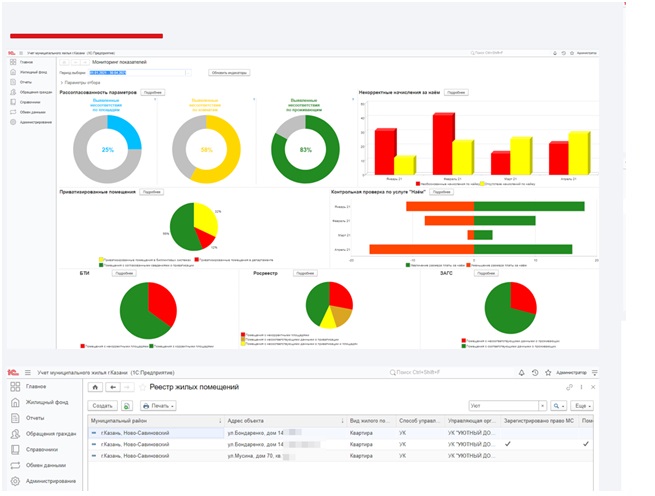The image size is (655, 496).
Task: Open the Еще dropdown menu
Action: [x=582, y=406]
